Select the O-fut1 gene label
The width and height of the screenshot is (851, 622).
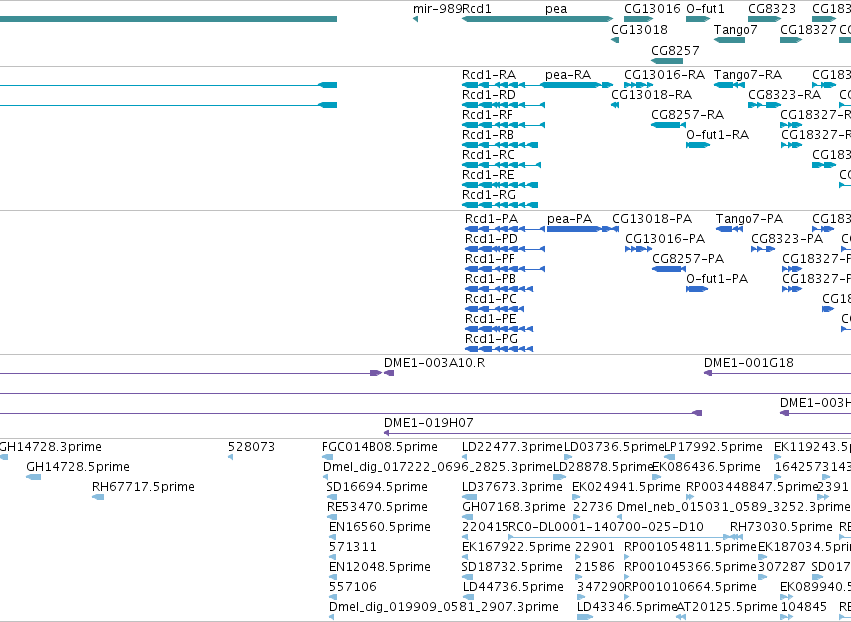[x=706, y=9]
